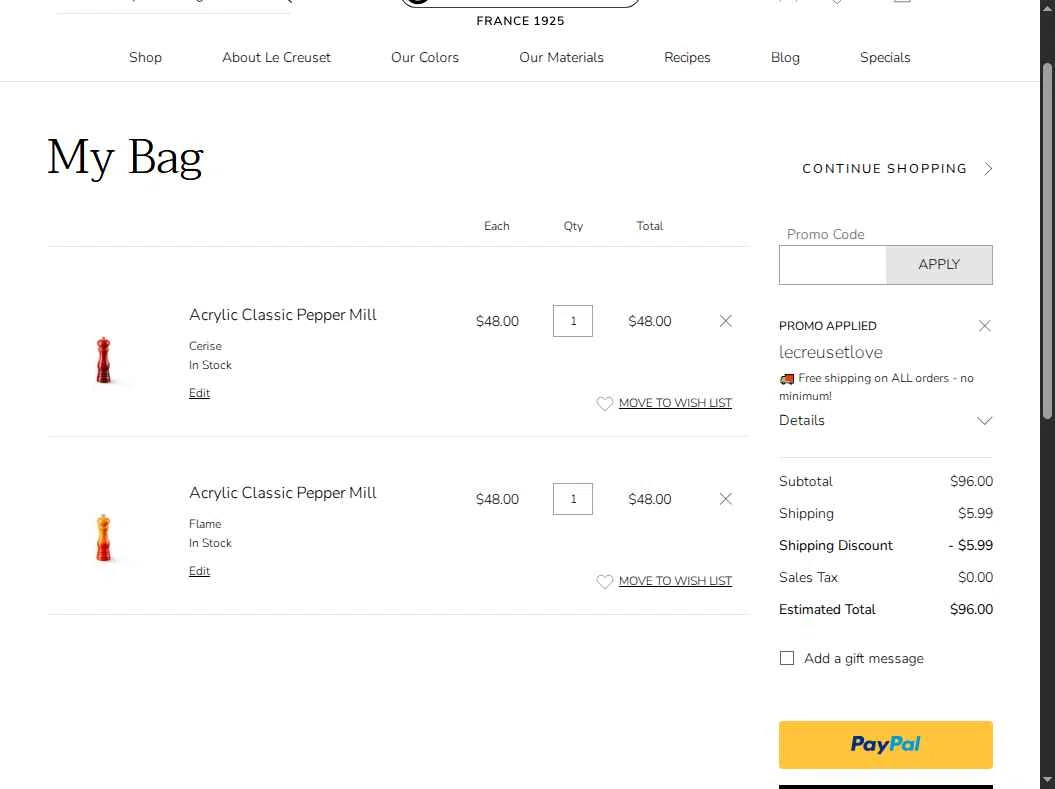Move Flame pepper mill to wish list
Screen dimensions: 1055x789
point(675,581)
